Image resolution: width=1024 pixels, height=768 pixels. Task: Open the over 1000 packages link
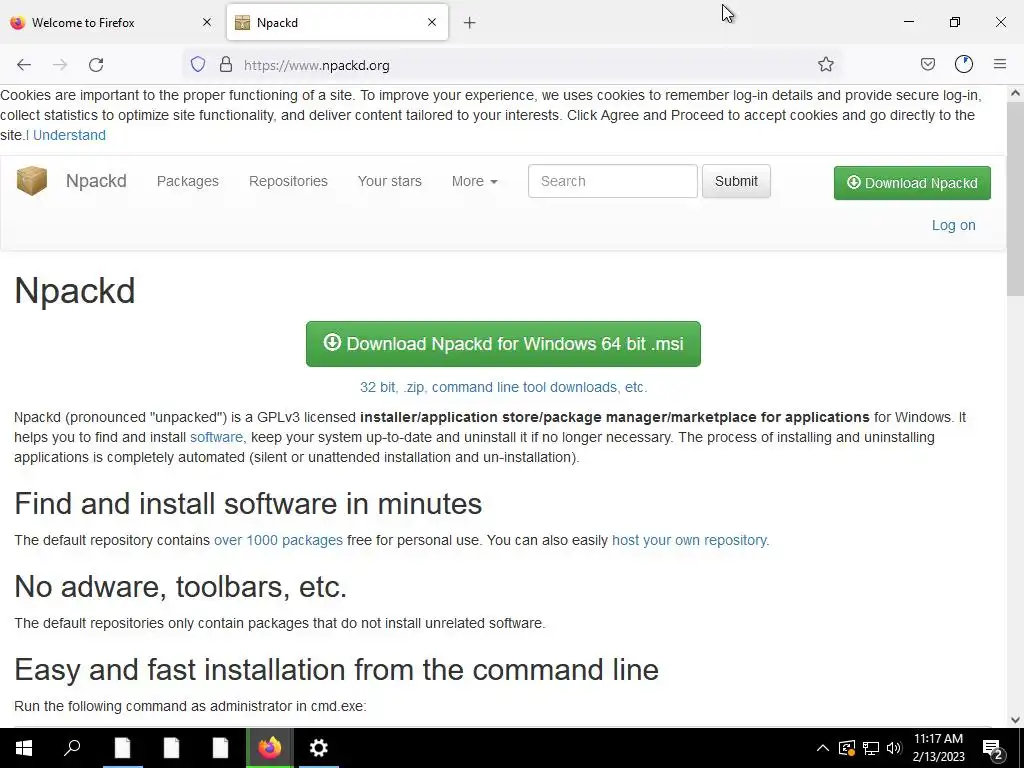(x=278, y=540)
